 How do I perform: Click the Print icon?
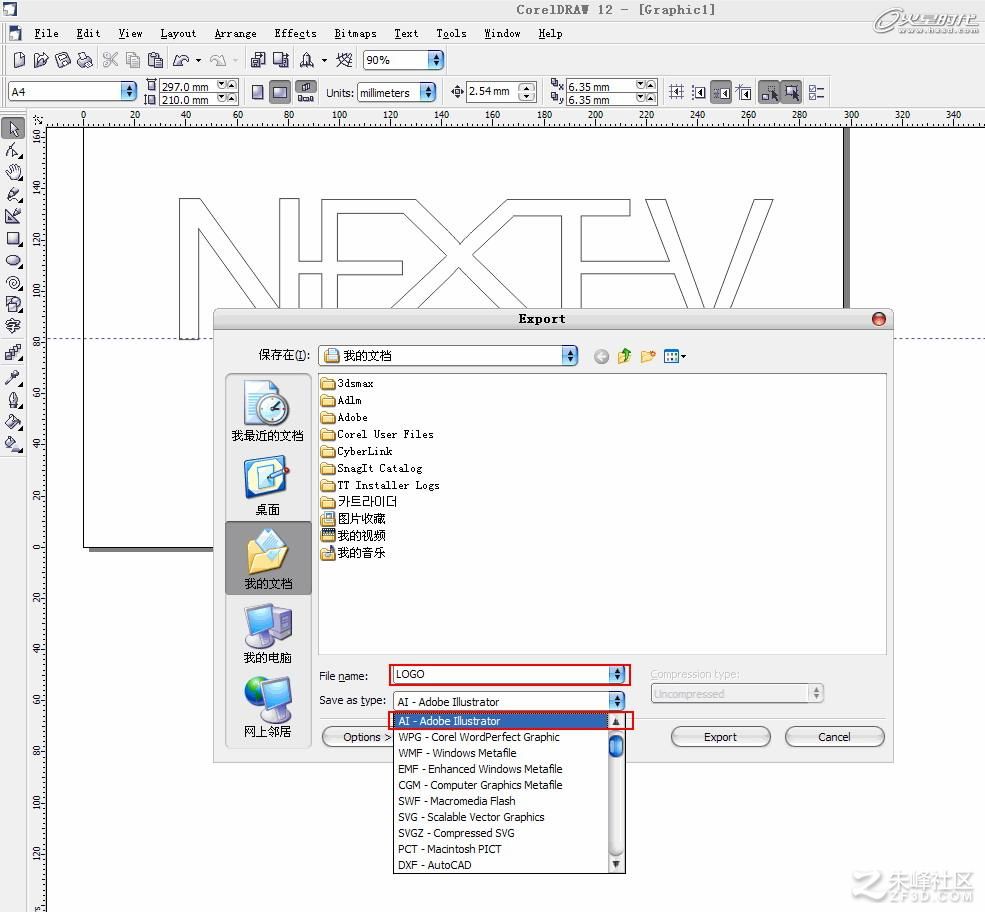tap(85, 60)
